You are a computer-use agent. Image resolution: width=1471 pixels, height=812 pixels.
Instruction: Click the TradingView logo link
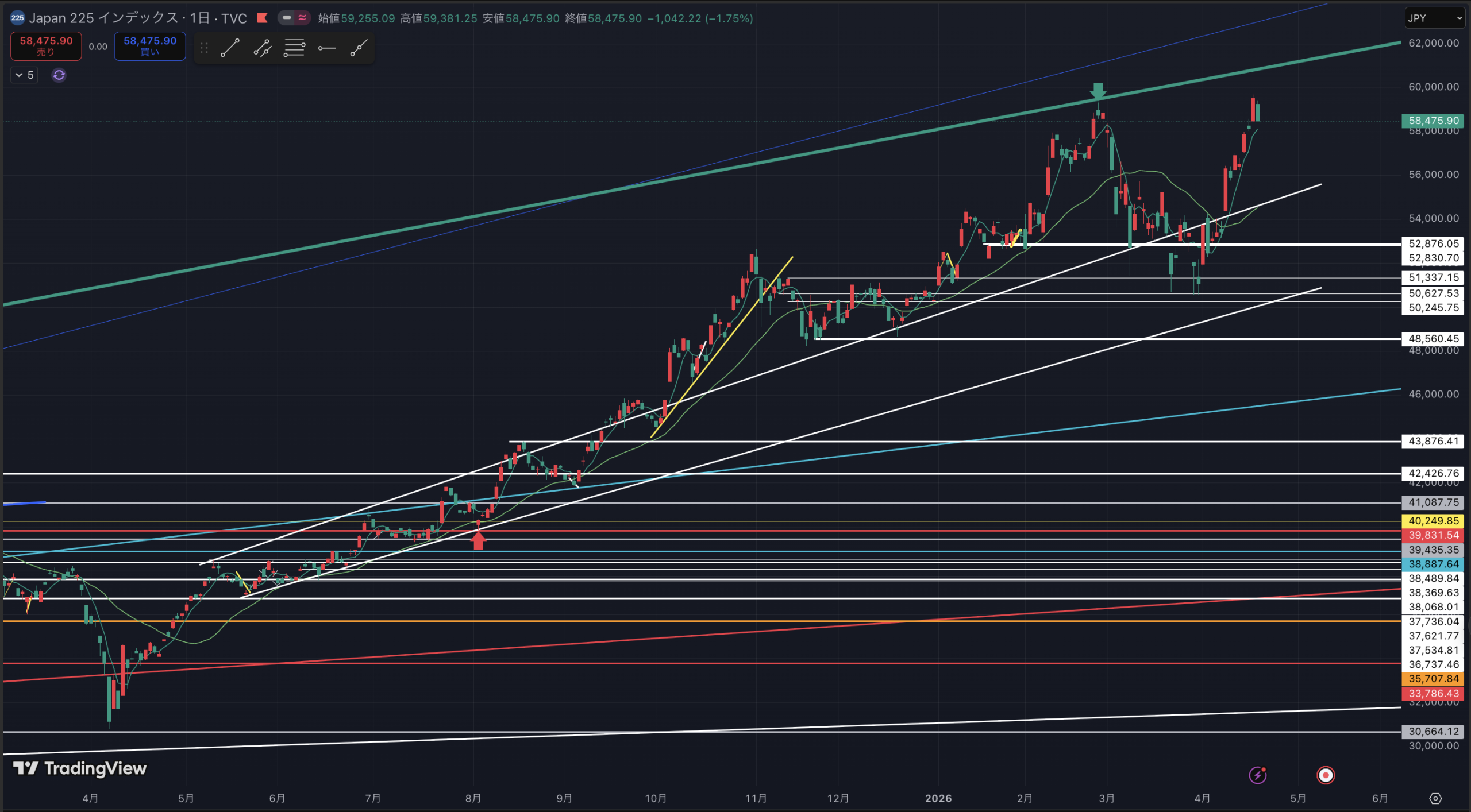[80, 768]
